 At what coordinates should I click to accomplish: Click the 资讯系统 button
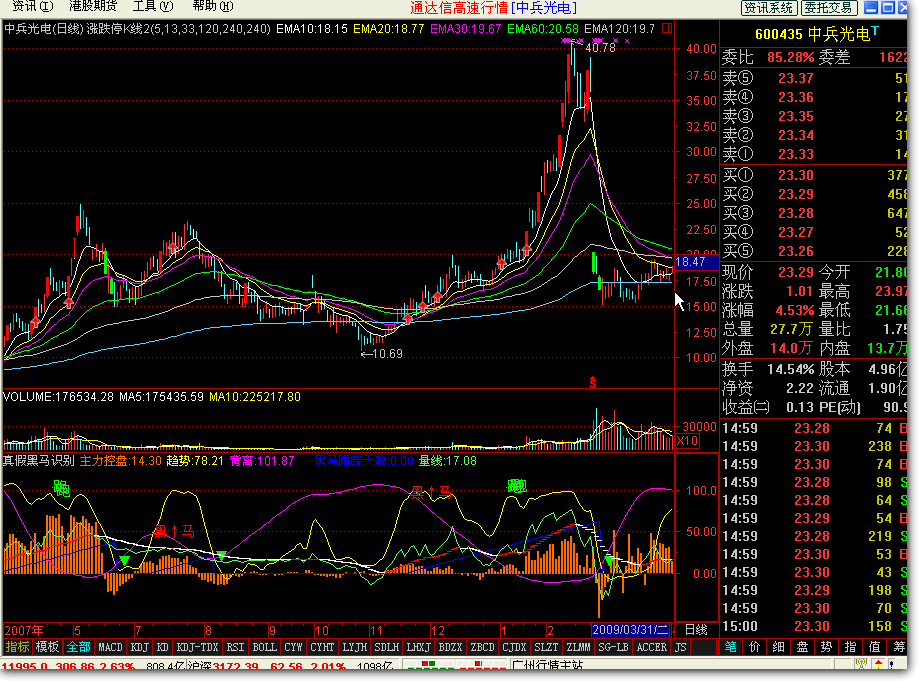tap(769, 8)
